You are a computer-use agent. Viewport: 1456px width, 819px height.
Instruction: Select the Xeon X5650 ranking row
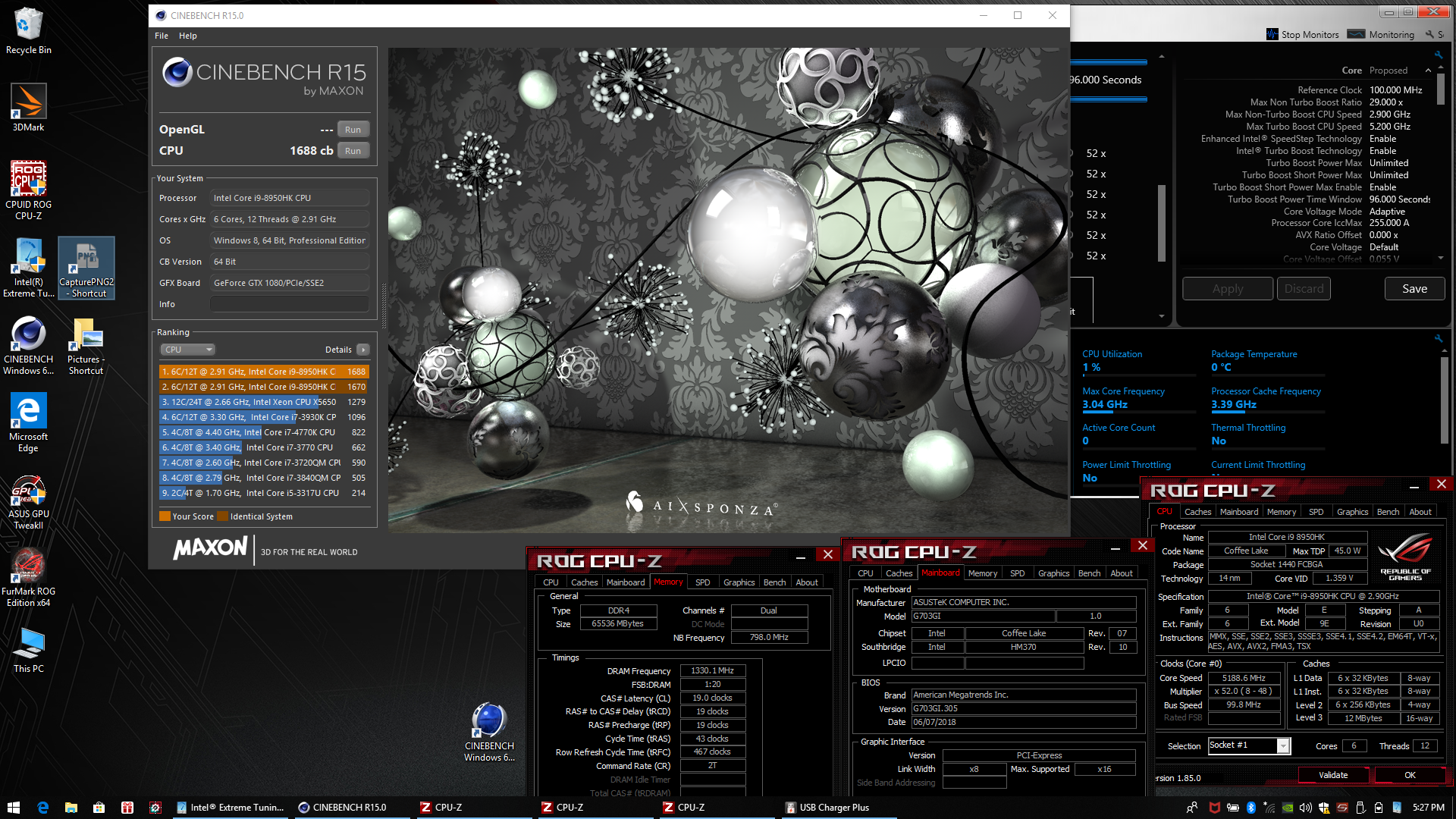point(264,402)
